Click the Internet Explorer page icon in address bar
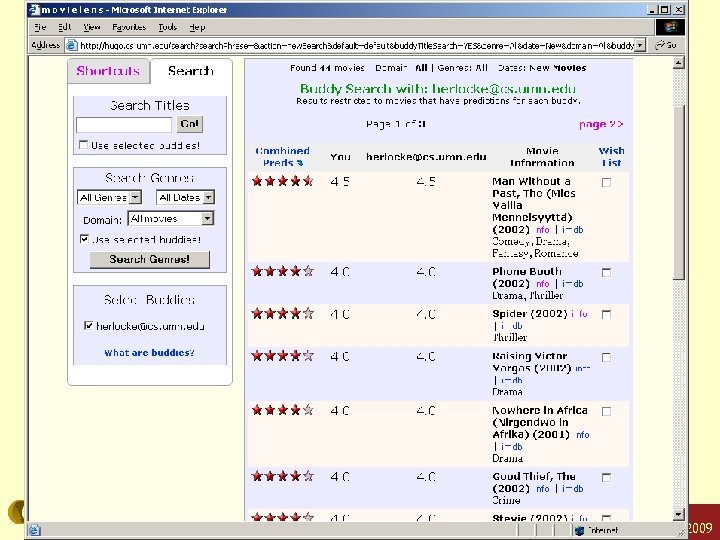This screenshot has height=540, width=720. click(71, 45)
